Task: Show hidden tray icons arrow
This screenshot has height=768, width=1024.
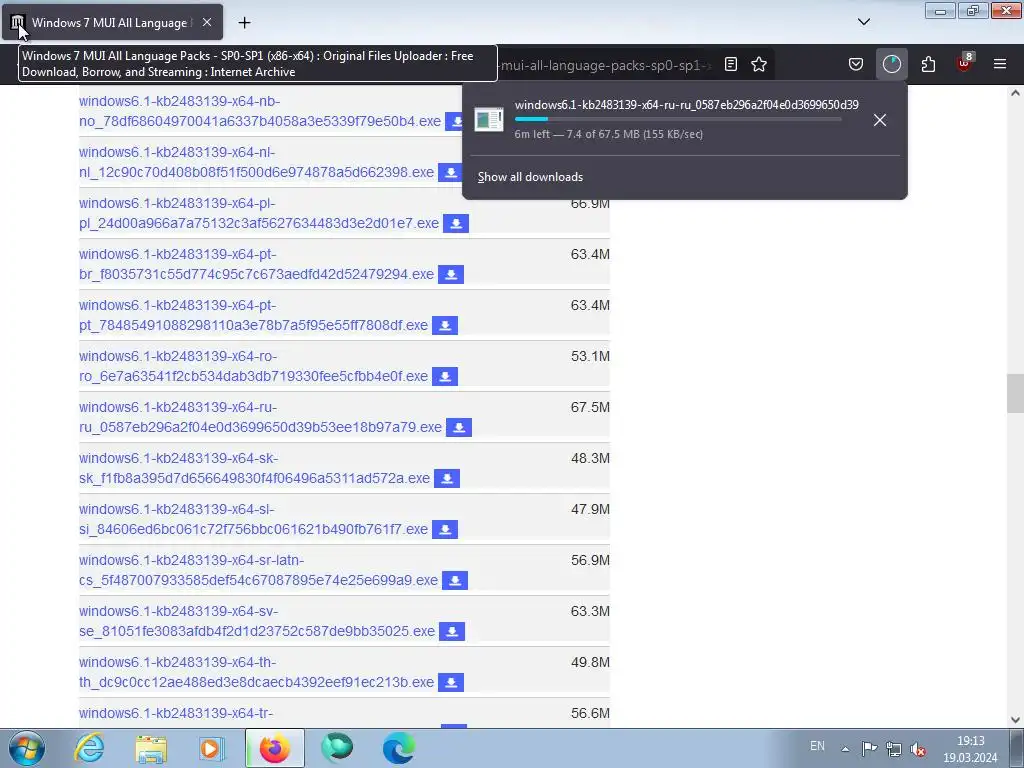Action: pyautogui.click(x=845, y=749)
